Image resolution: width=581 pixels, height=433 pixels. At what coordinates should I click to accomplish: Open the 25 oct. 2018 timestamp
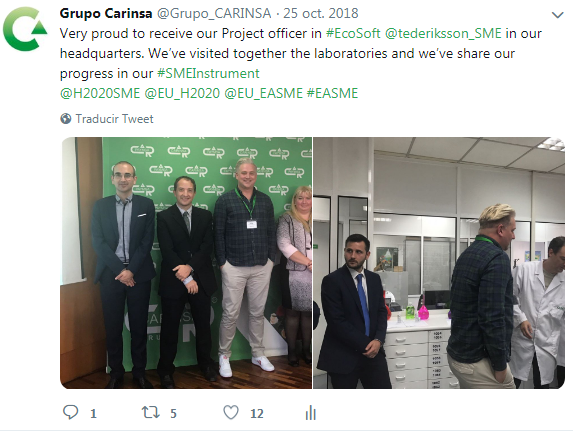tap(321, 13)
